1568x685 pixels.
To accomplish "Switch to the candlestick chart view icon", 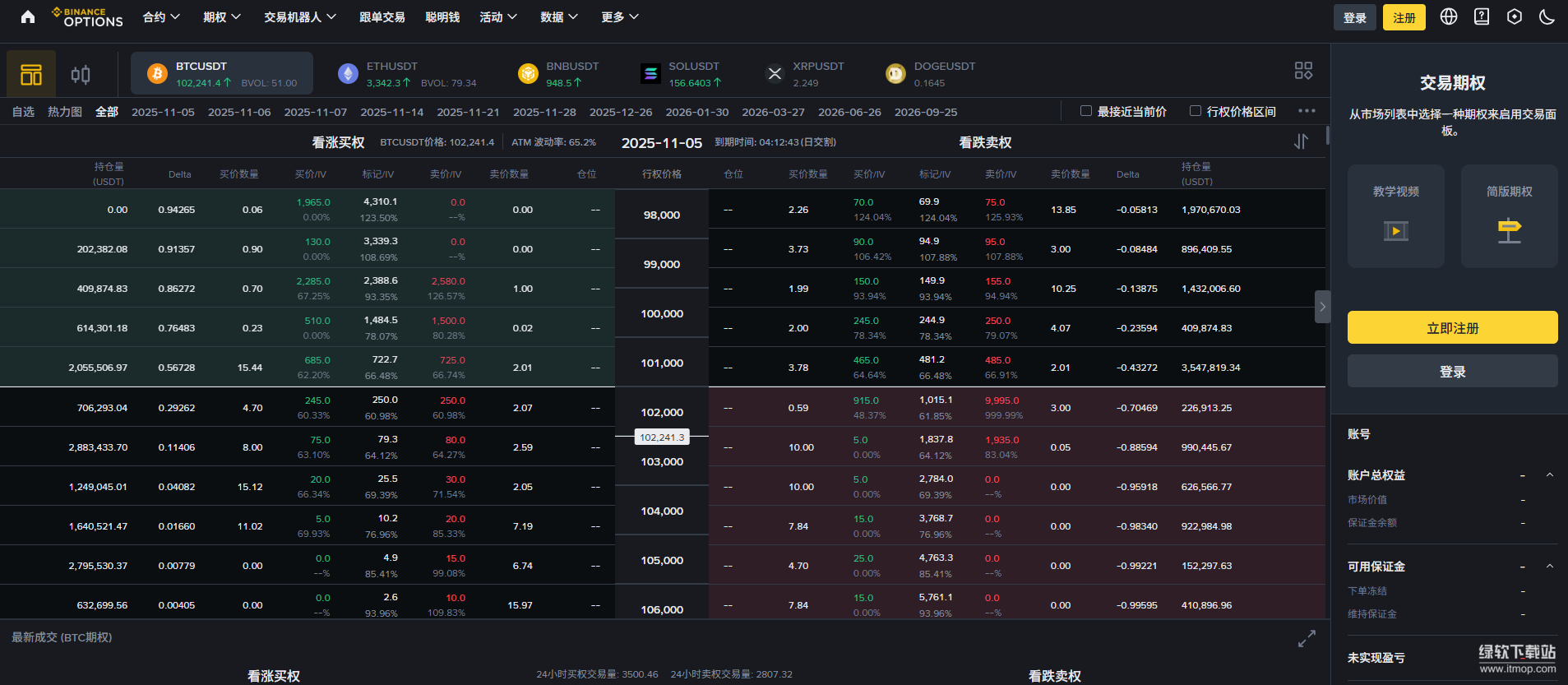I will pyautogui.click(x=81, y=75).
